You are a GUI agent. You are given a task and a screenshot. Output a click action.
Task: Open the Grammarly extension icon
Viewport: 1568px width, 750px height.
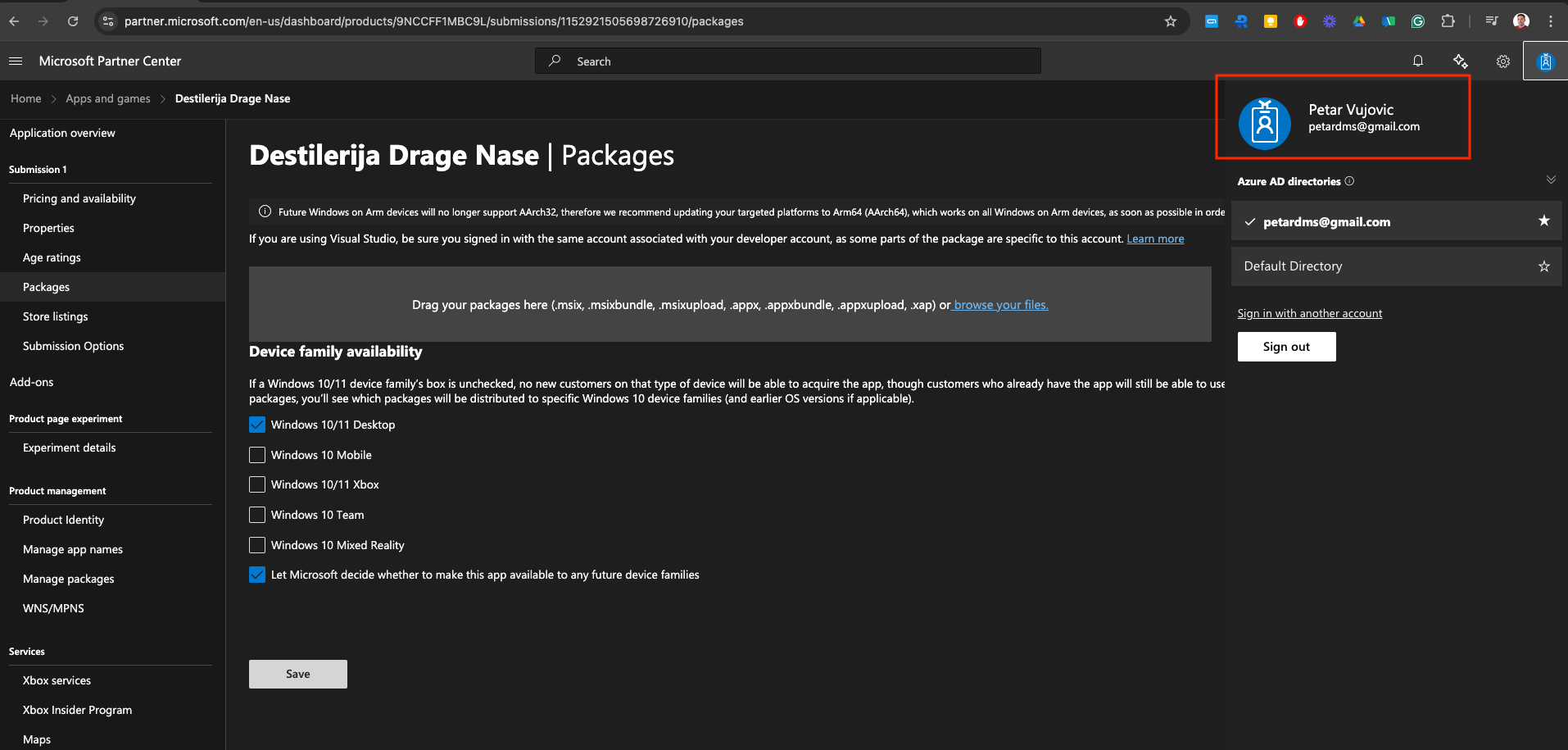tap(1418, 21)
